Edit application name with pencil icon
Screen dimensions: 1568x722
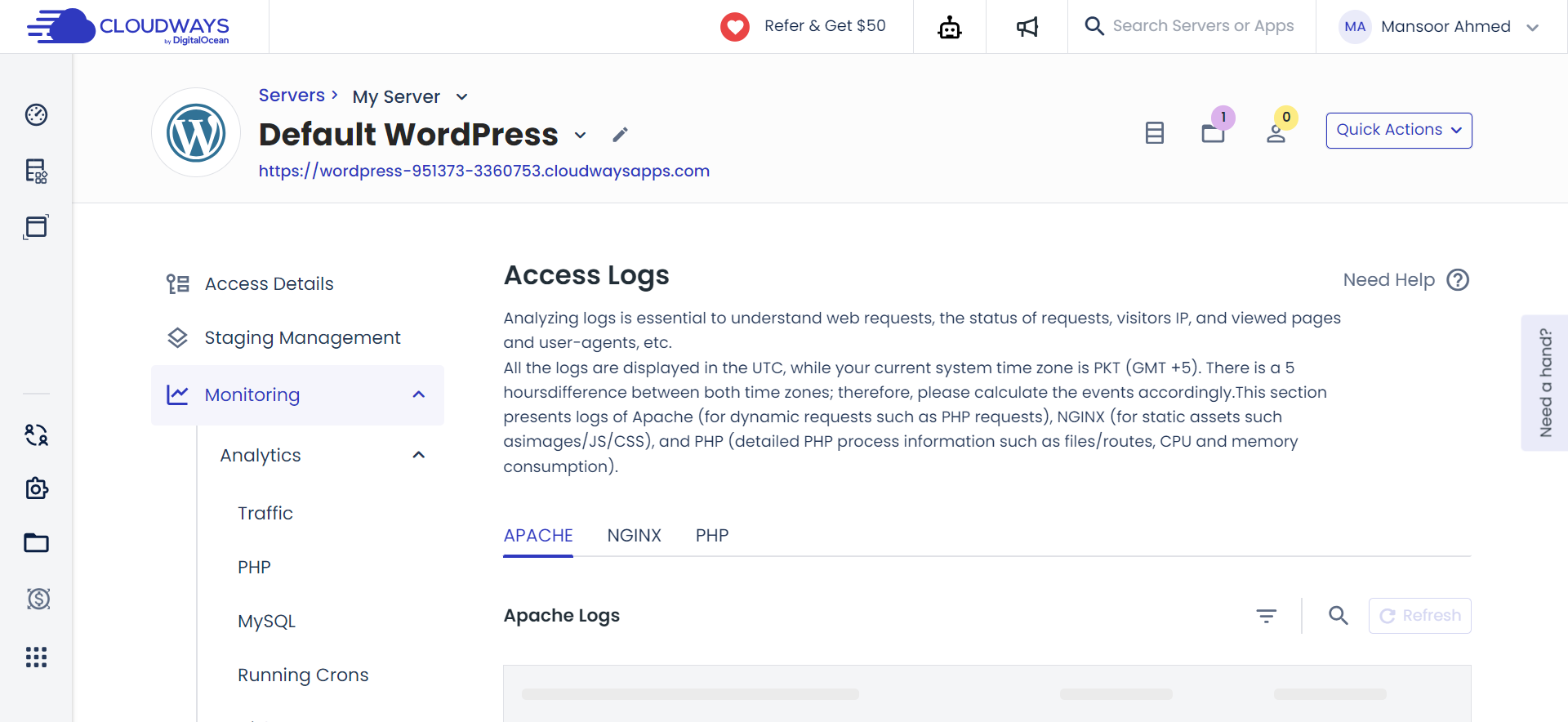(621, 135)
